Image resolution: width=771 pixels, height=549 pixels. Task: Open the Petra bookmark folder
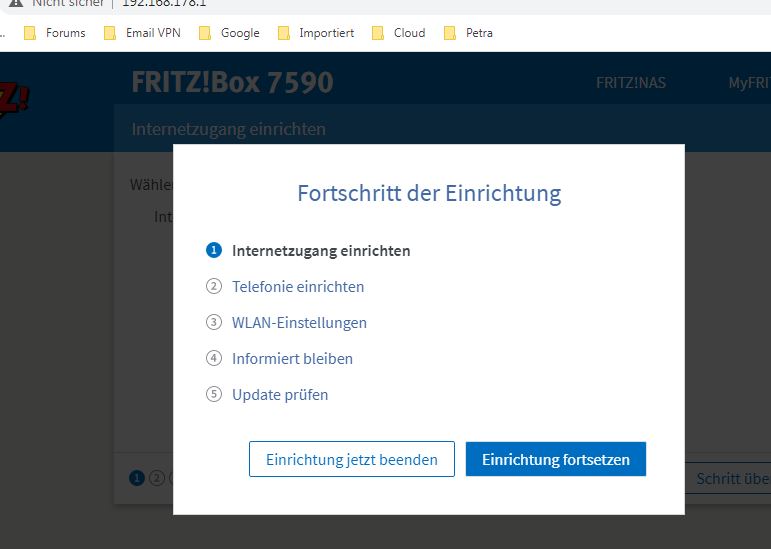tap(468, 33)
